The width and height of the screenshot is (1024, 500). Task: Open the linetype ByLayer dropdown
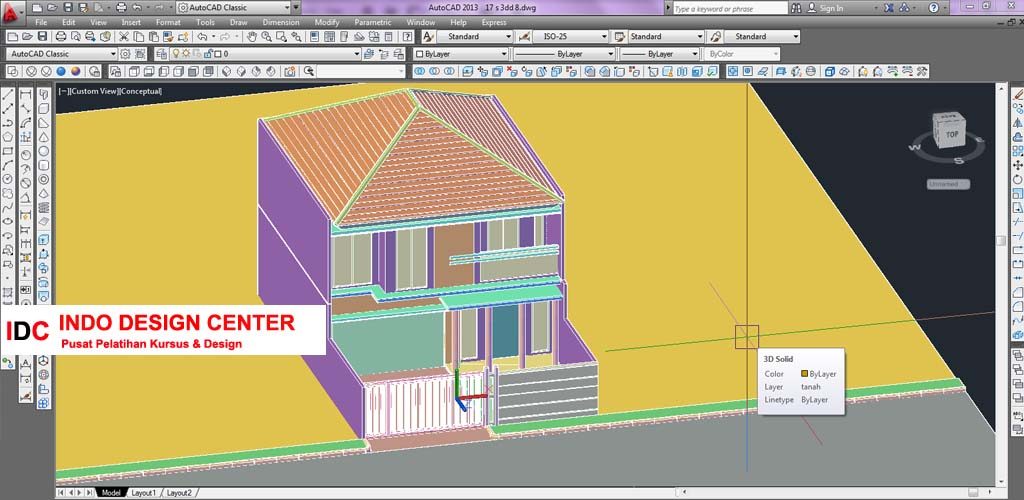(564, 54)
